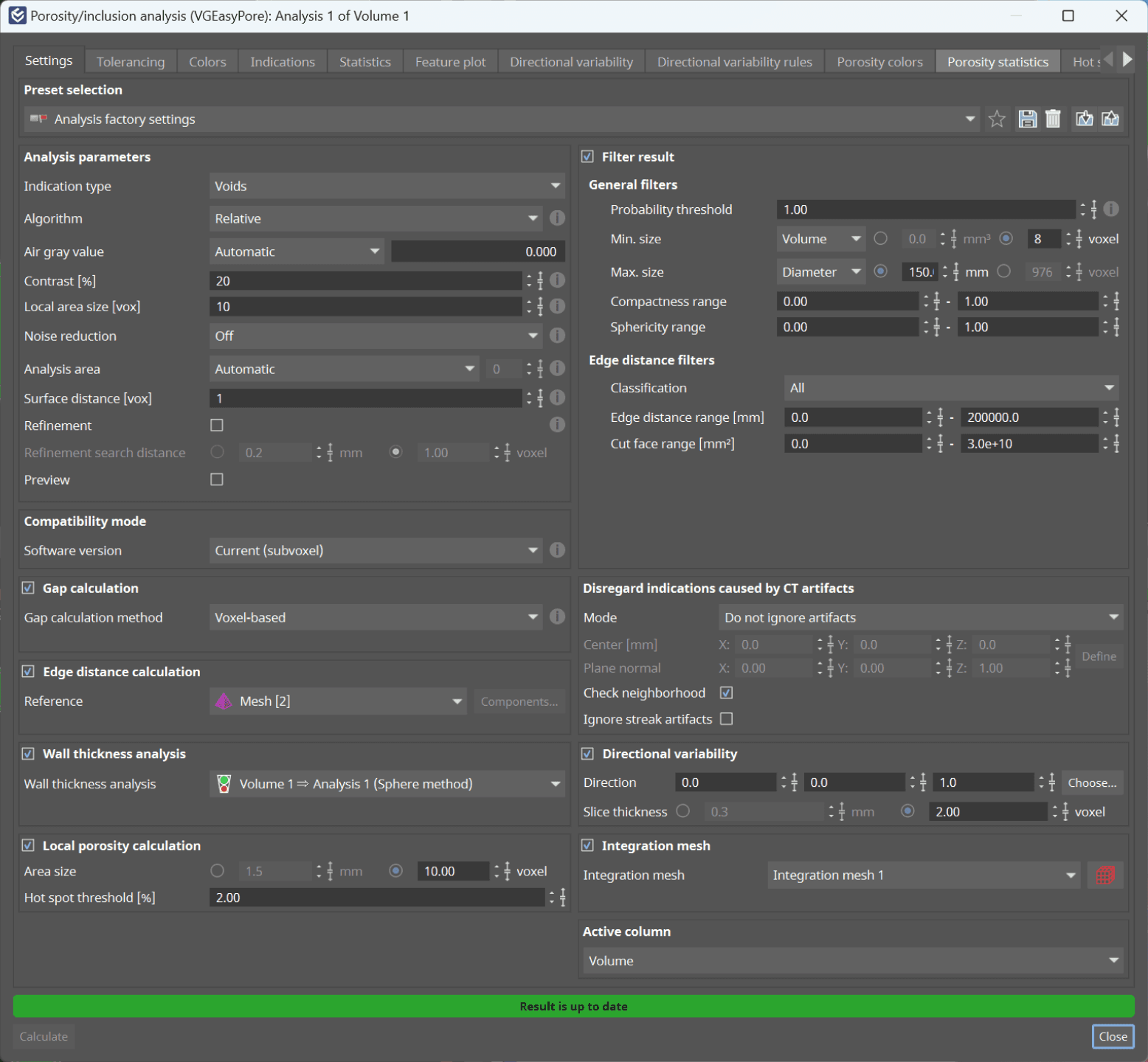Switch to the Tolerancing tab
Viewport: 1148px width, 1062px height.
131,62
